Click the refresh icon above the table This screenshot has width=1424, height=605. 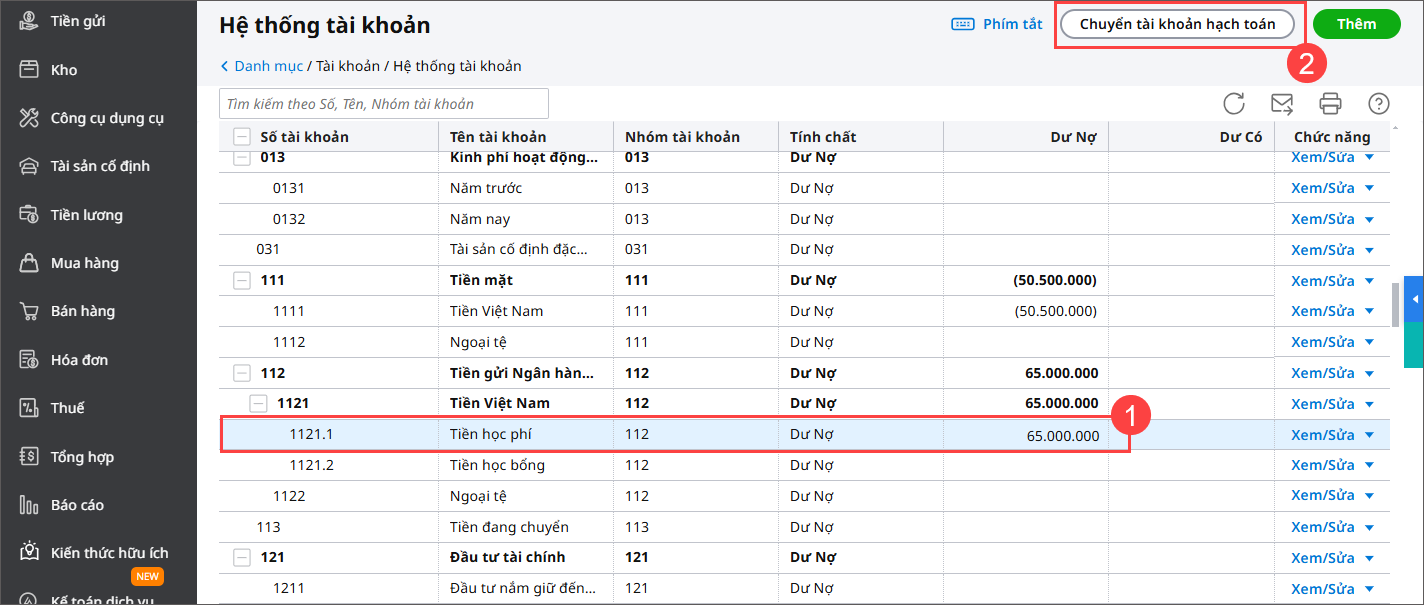[1234, 103]
